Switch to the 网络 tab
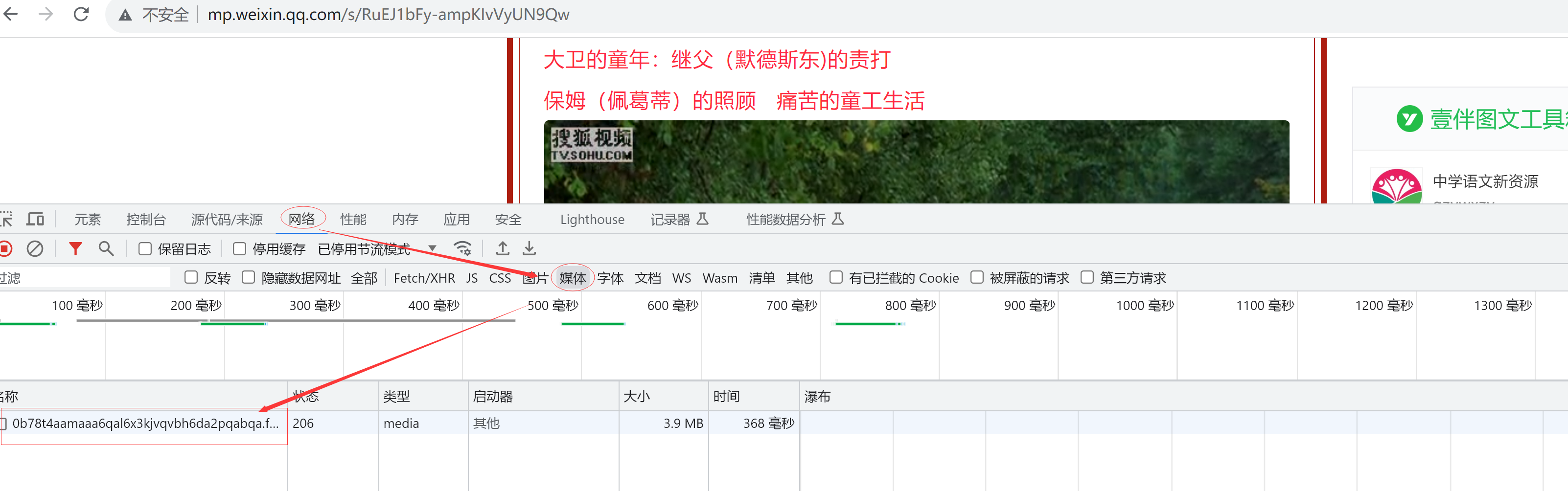The width and height of the screenshot is (1568, 491). pyautogui.click(x=302, y=219)
